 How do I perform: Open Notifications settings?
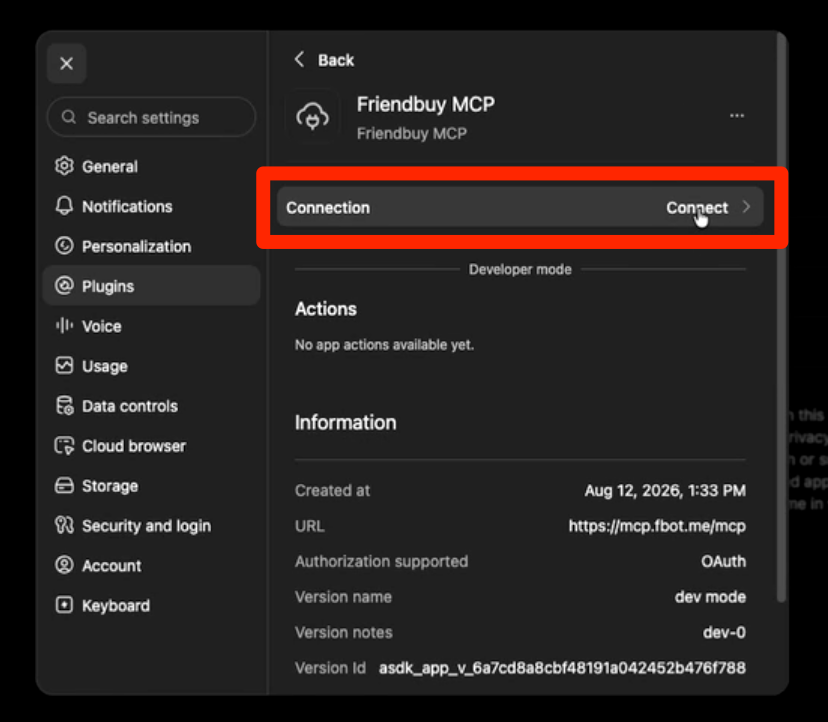point(151,207)
